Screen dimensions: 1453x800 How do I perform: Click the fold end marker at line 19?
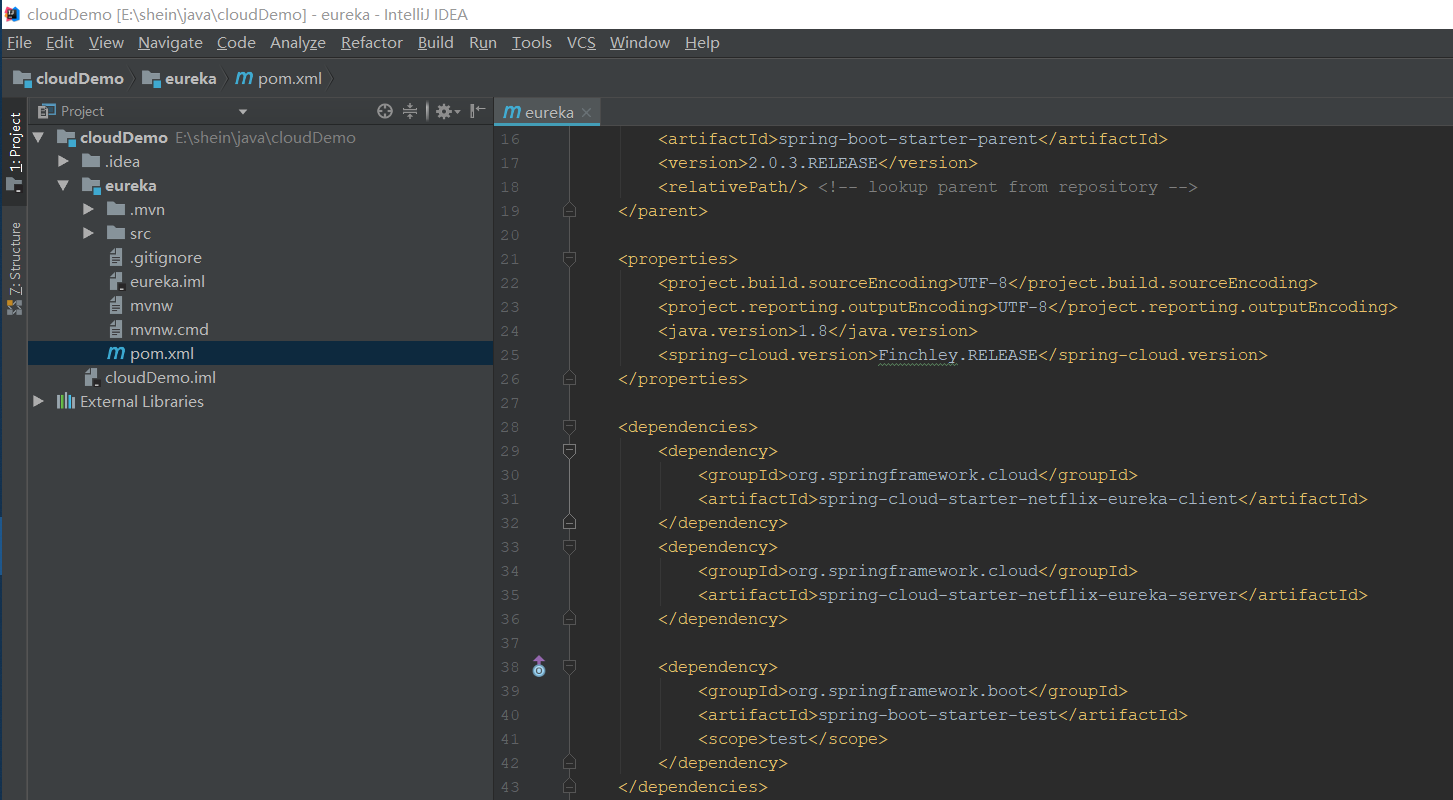(x=569, y=211)
